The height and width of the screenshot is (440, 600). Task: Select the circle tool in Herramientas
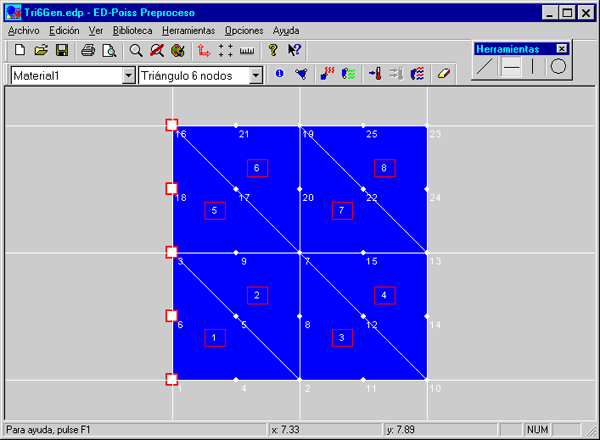558,67
